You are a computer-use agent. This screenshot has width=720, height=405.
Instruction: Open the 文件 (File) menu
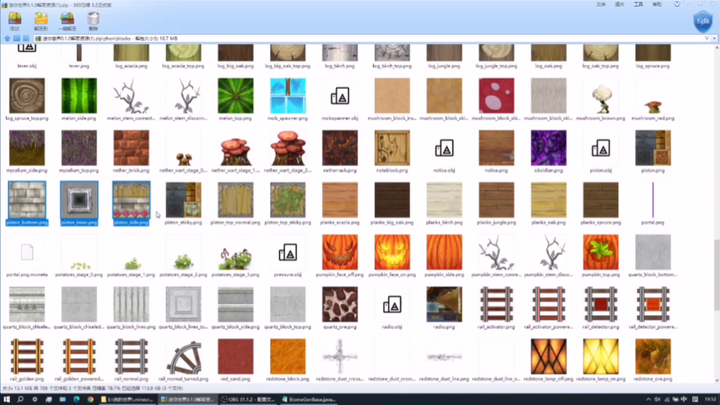pos(601,5)
